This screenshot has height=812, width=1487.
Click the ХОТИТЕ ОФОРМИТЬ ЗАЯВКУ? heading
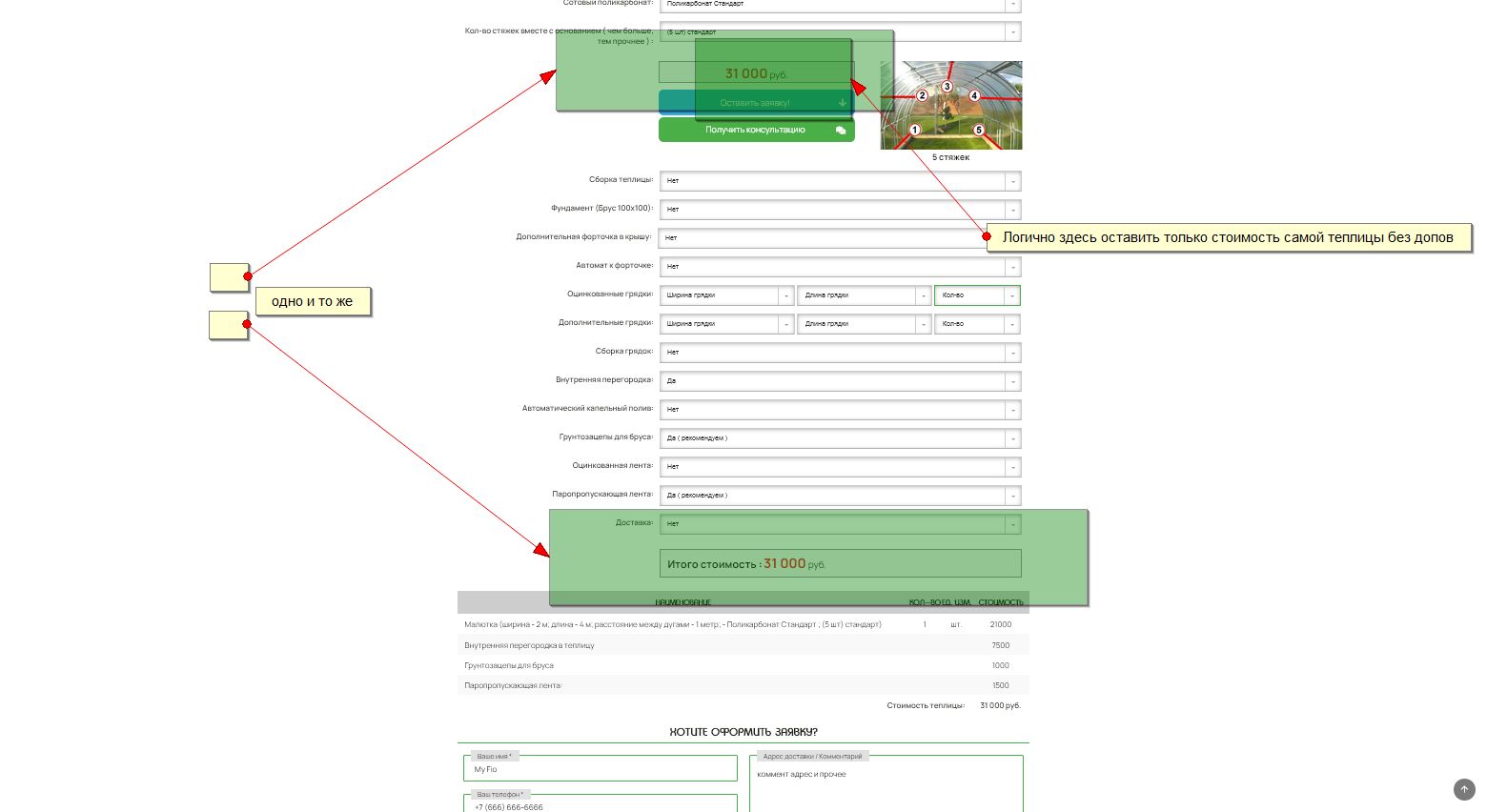(743, 732)
